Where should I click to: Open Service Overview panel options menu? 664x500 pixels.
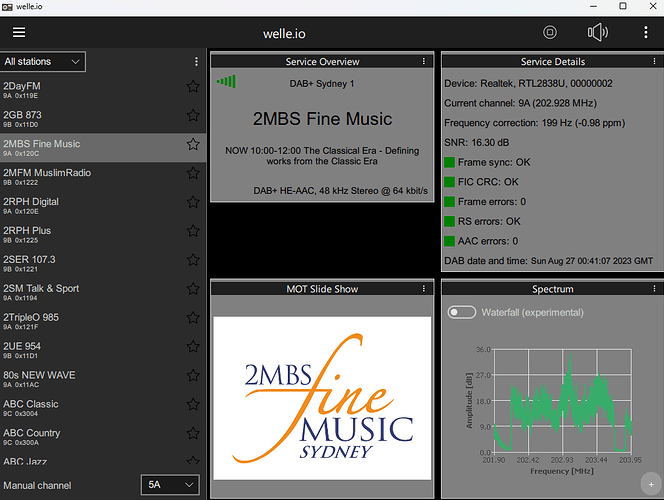(x=425, y=62)
